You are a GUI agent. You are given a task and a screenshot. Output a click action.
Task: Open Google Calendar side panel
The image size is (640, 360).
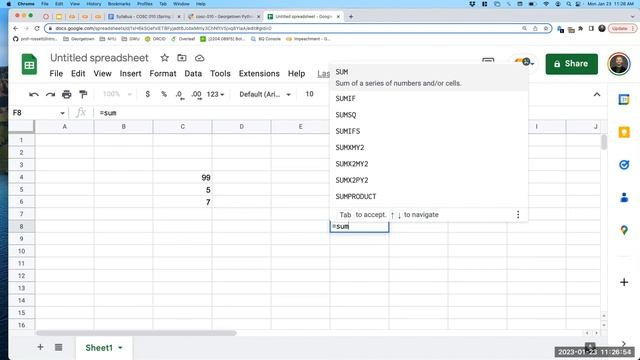pyautogui.click(x=624, y=99)
